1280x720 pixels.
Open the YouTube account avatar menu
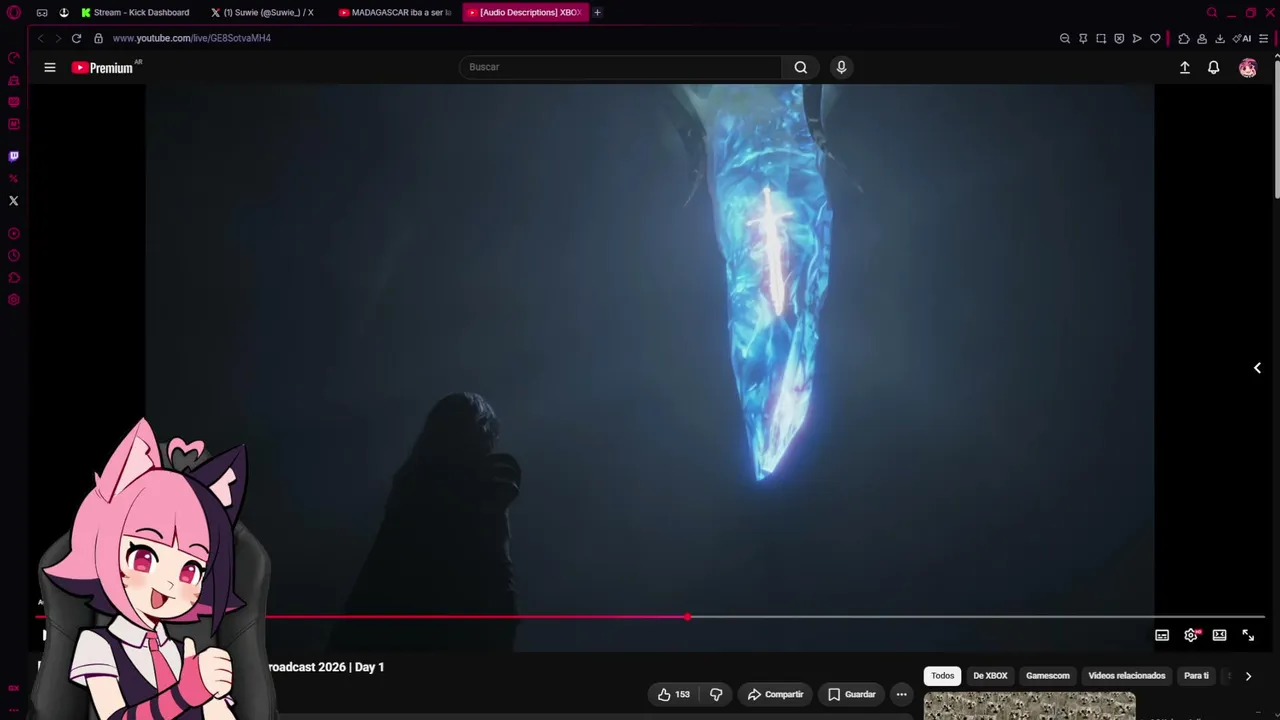click(x=1248, y=67)
